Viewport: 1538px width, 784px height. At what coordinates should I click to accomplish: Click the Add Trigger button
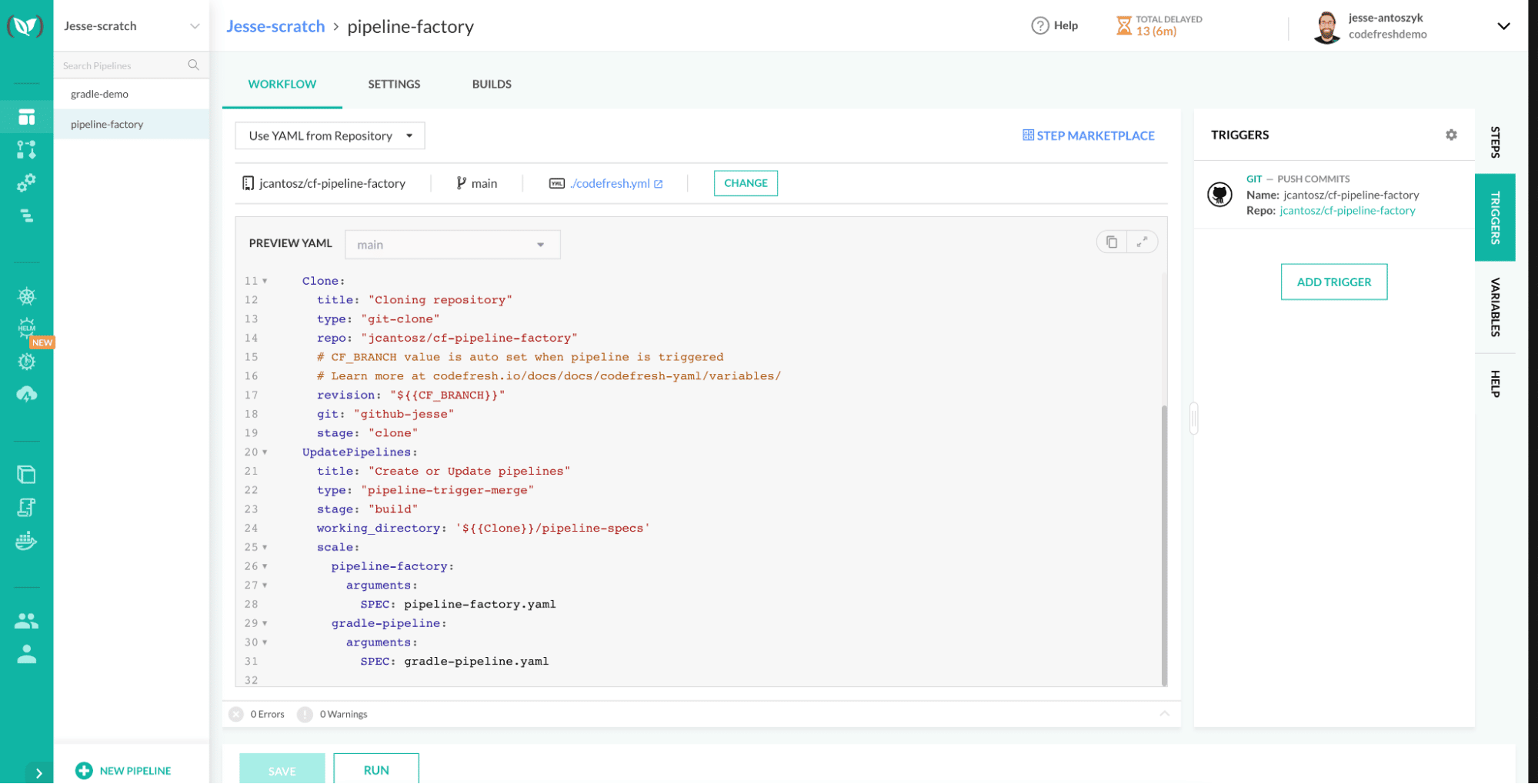point(1333,282)
